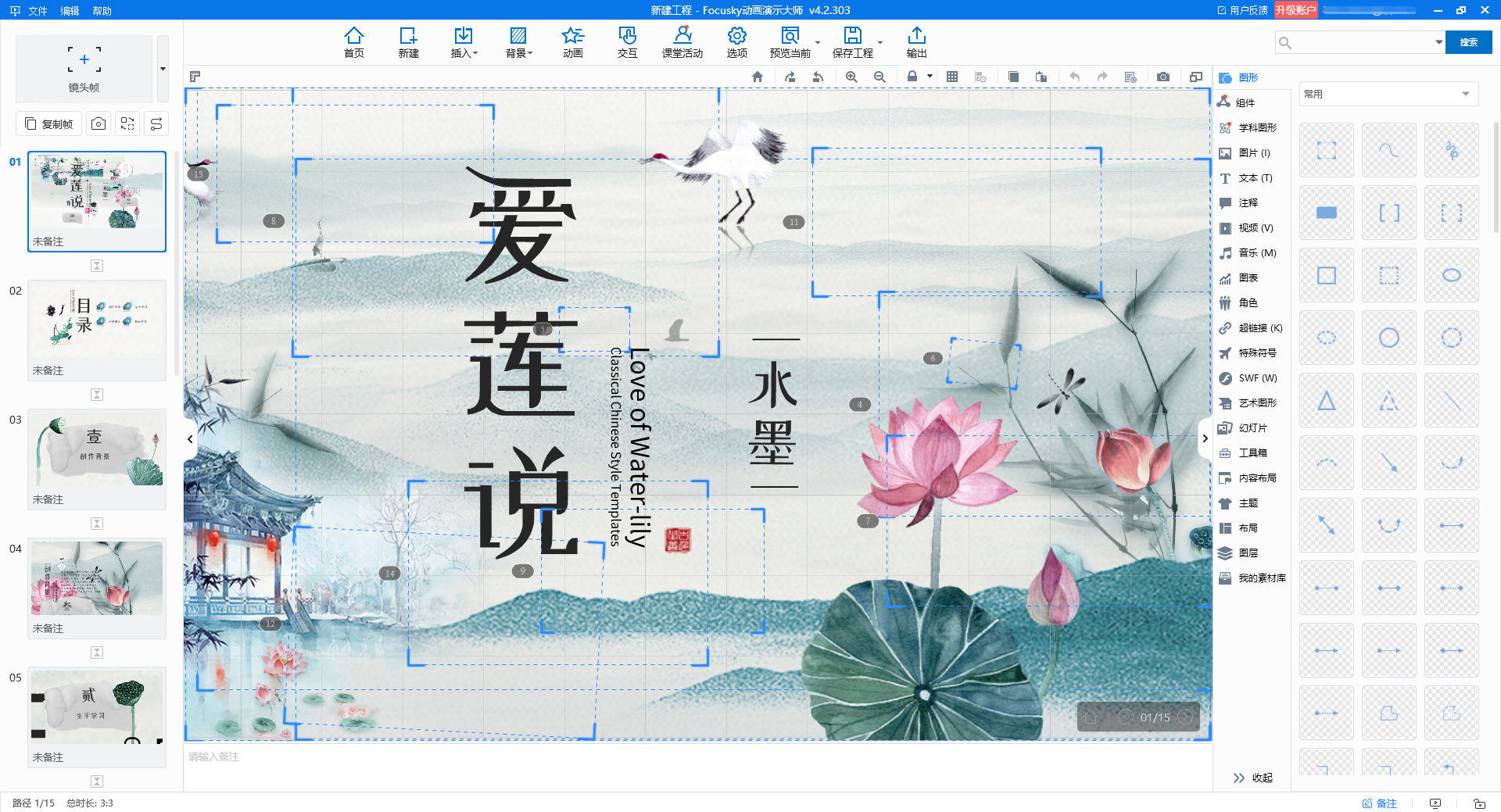This screenshot has height=812, width=1501.
Task: Select slide 03 thumbnail
Action: [97, 449]
